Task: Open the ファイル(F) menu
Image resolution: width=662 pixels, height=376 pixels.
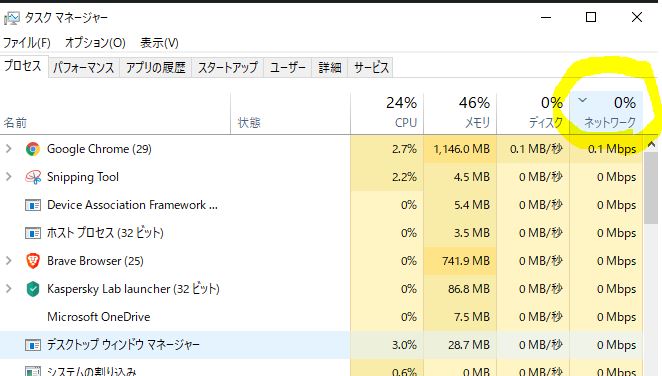Action: tap(27, 43)
